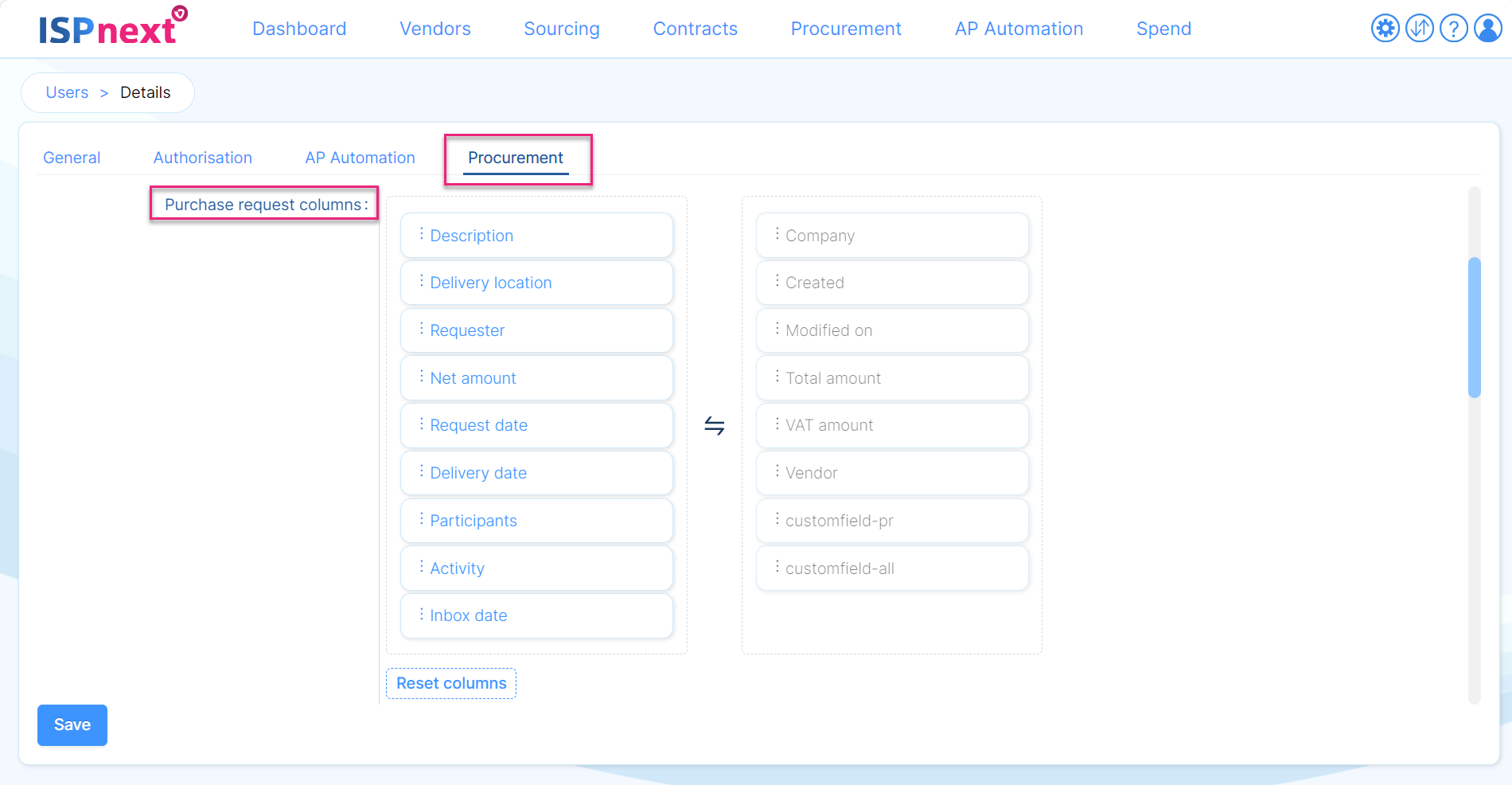Select the Total amount column item
Image resolution: width=1512 pixels, height=785 pixels.
tap(892, 378)
